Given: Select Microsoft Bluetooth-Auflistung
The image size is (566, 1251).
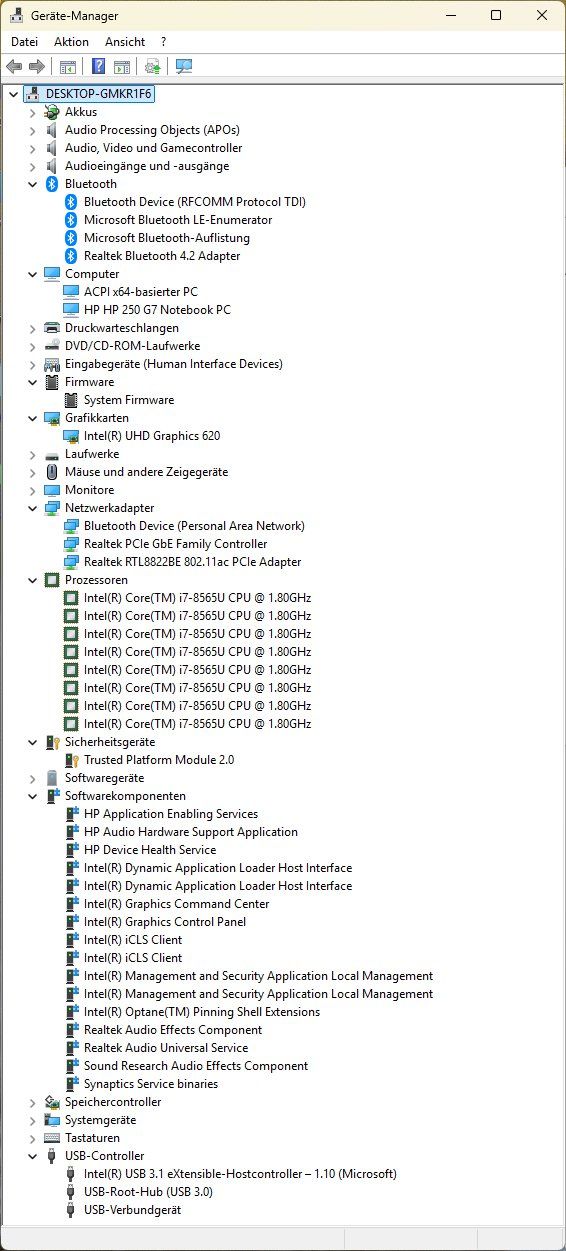Looking at the screenshot, I should 167,238.
